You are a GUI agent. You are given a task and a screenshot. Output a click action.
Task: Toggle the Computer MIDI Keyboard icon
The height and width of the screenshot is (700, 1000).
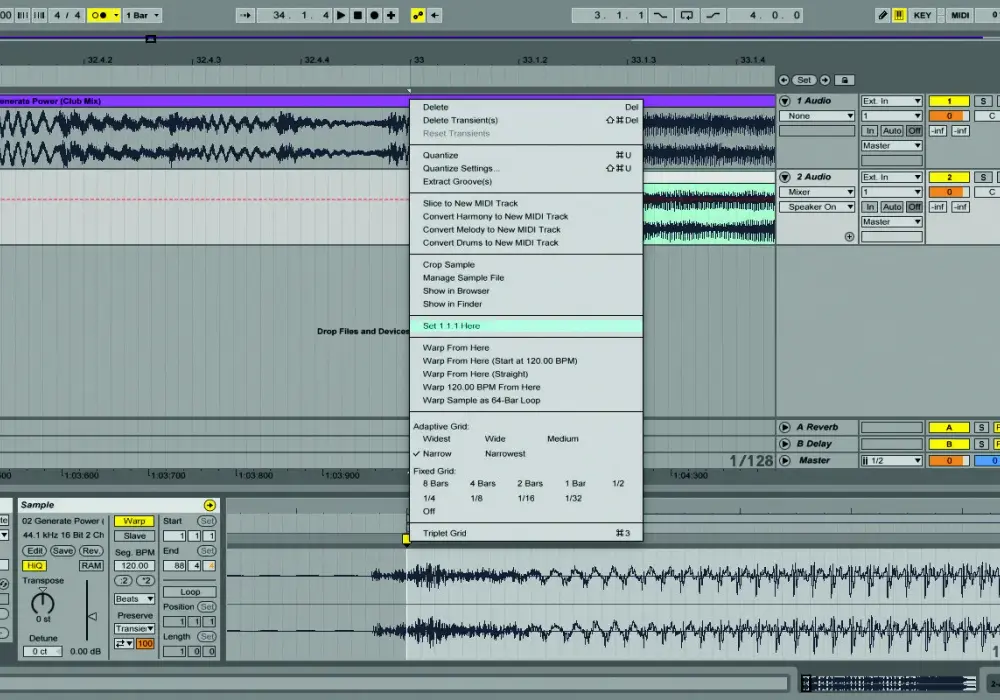point(899,15)
